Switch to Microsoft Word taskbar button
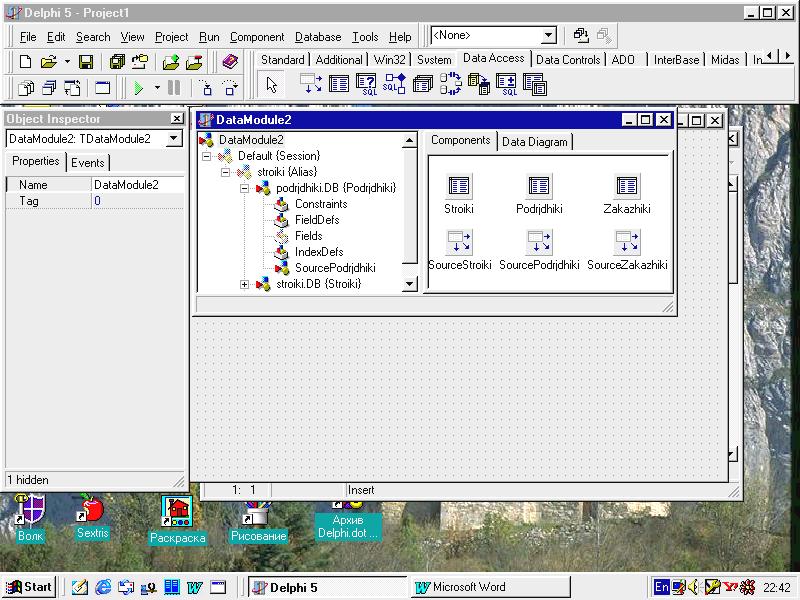Image resolution: width=800 pixels, height=600 pixels. click(x=490, y=587)
